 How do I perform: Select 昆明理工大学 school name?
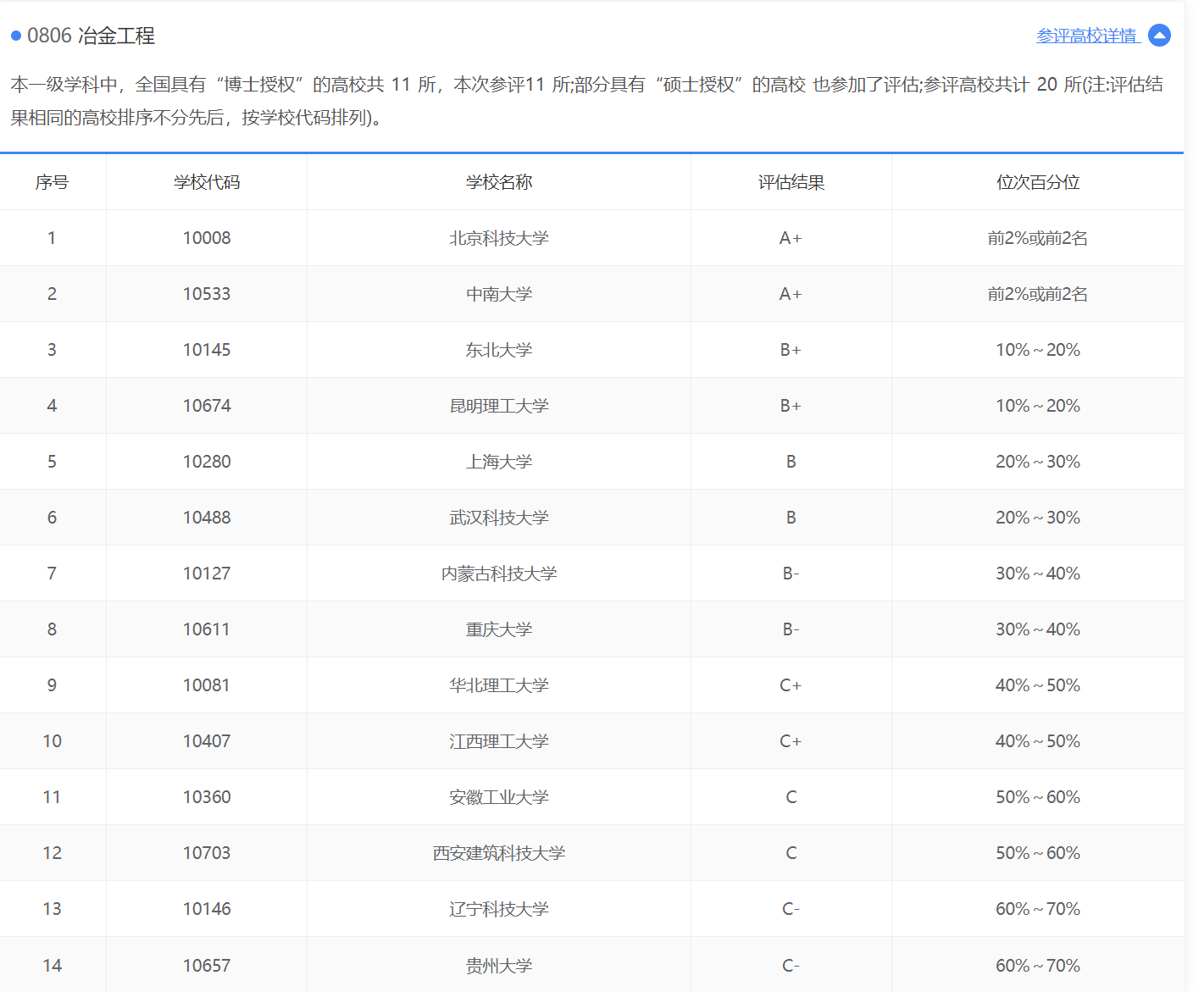point(498,406)
